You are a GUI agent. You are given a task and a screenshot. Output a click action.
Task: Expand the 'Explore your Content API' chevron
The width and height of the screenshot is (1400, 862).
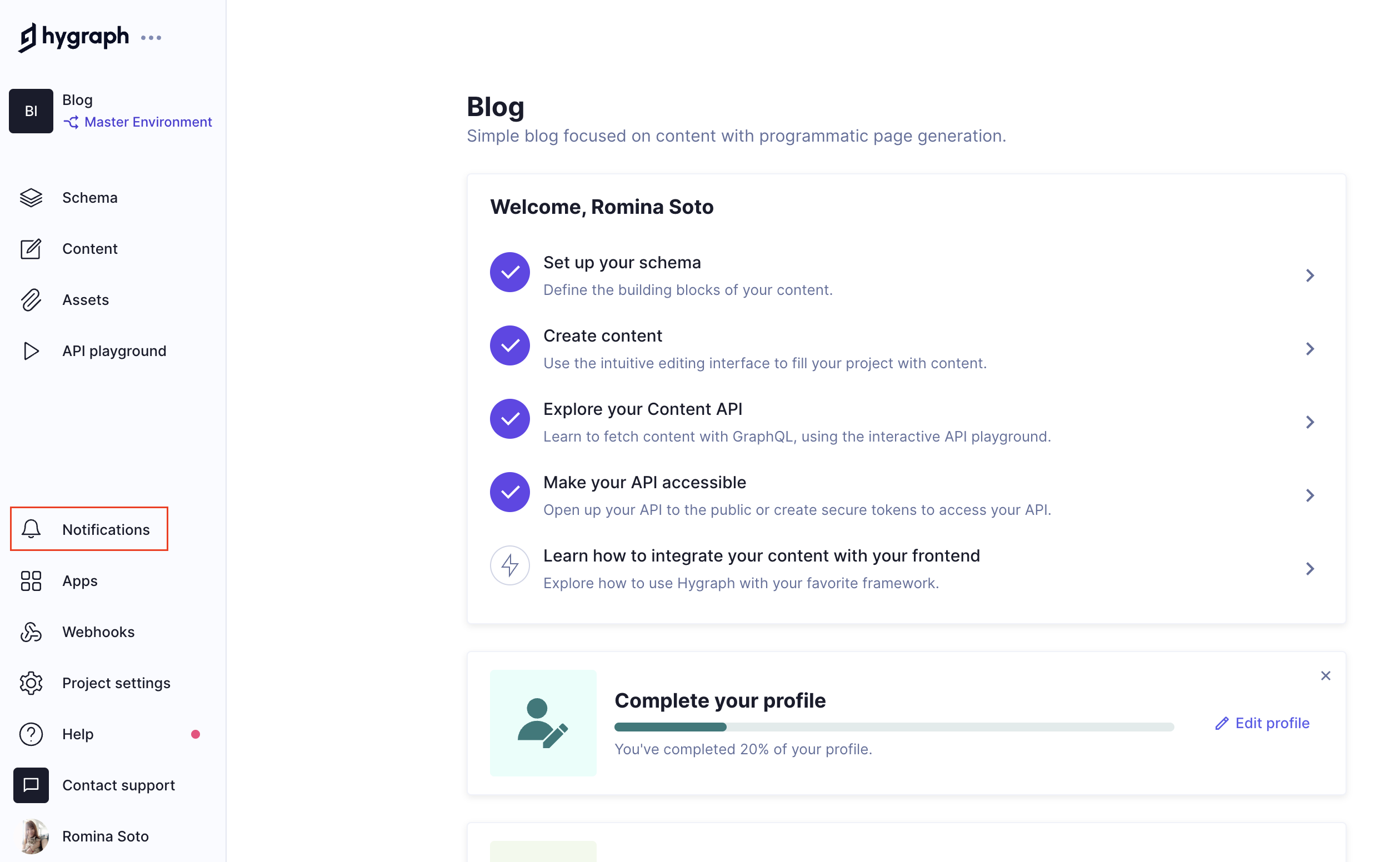[x=1310, y=423]
